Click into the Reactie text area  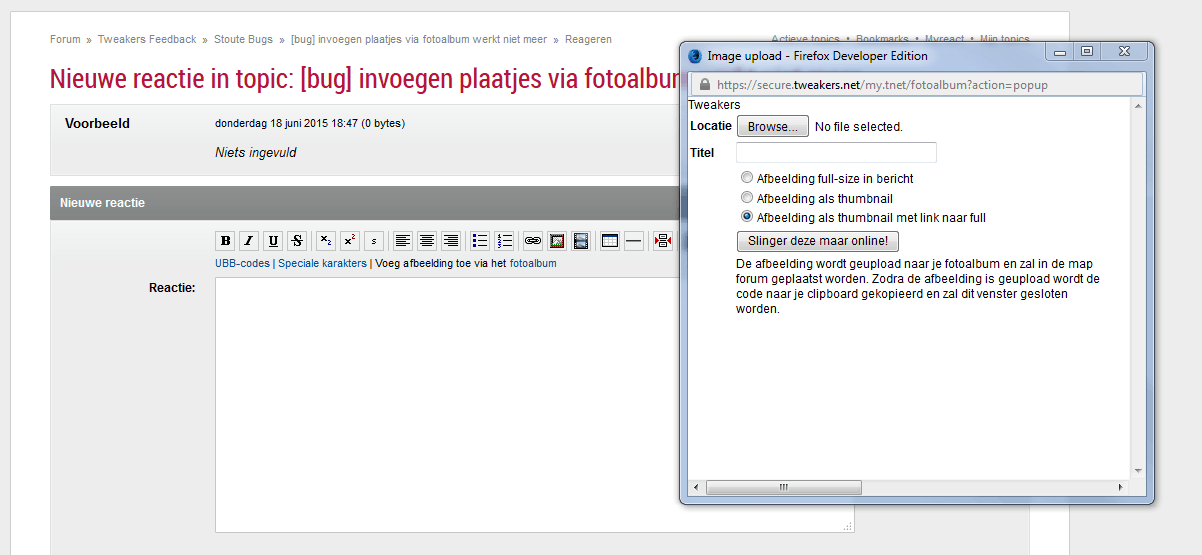[x=535, y=405]
